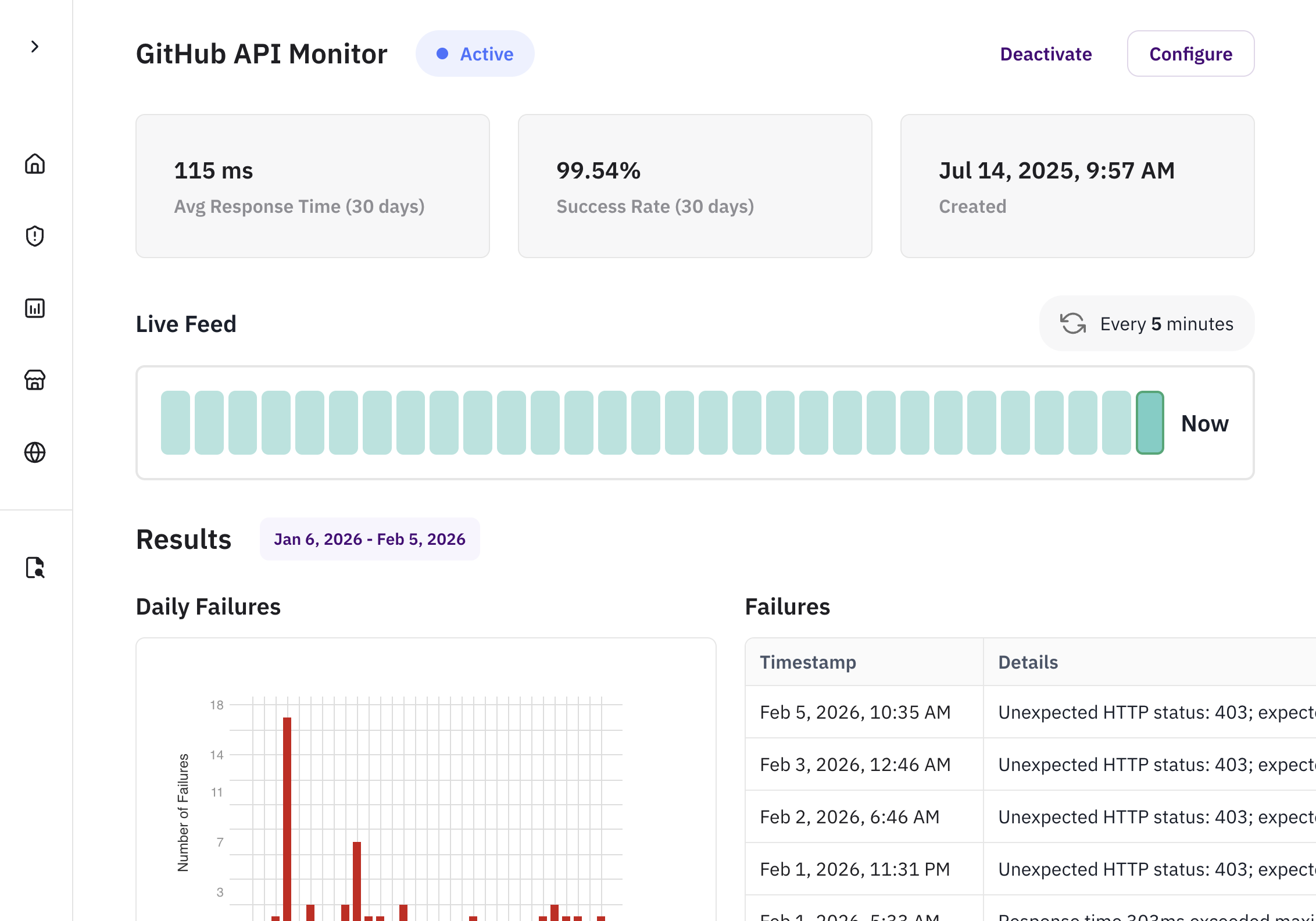The image size is (1316, 921).
Task: Expand the sidebar with chevron arrow
Action: (35, 47)
